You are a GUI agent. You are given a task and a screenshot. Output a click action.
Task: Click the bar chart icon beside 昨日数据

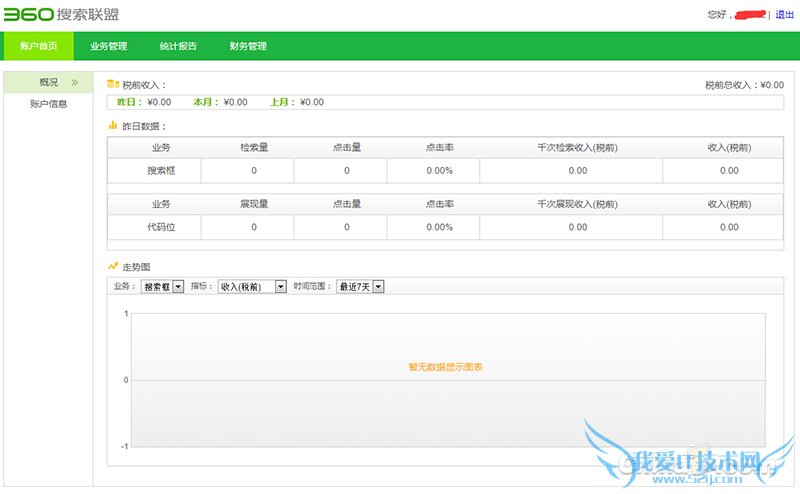113,125
